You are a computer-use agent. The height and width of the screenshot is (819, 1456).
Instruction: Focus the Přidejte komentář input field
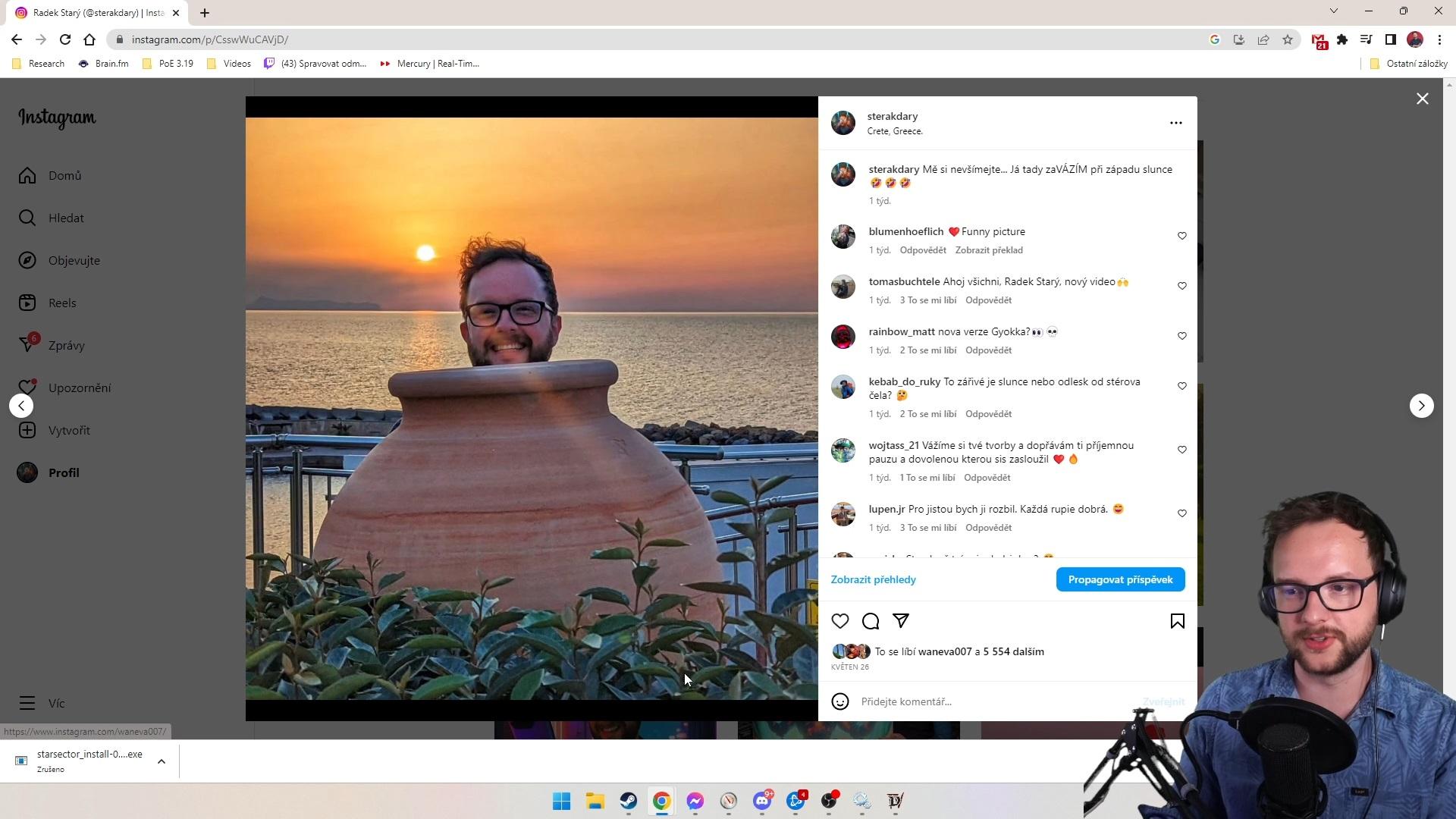point(997,701)
